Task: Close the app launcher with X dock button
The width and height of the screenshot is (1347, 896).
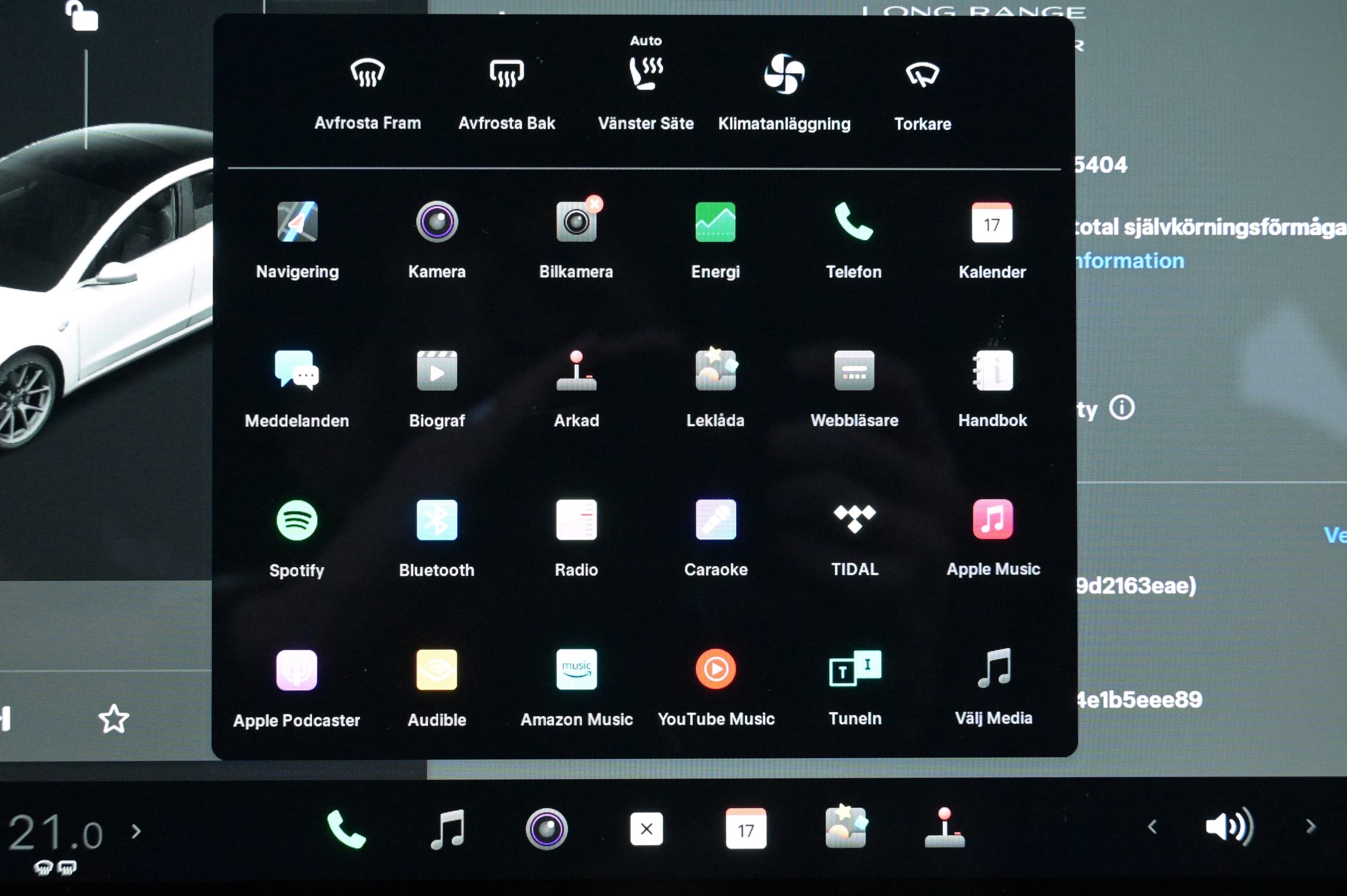Action: (x=647, y=828)
